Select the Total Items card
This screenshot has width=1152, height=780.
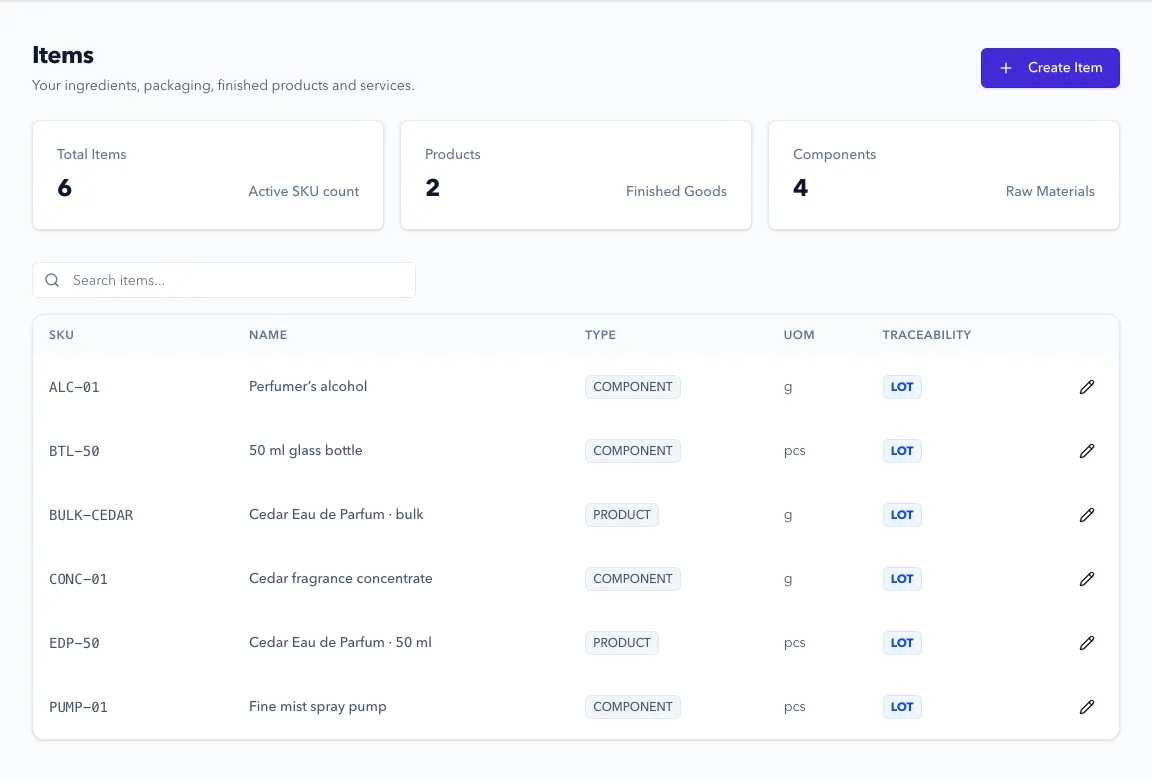pos(208,175)
